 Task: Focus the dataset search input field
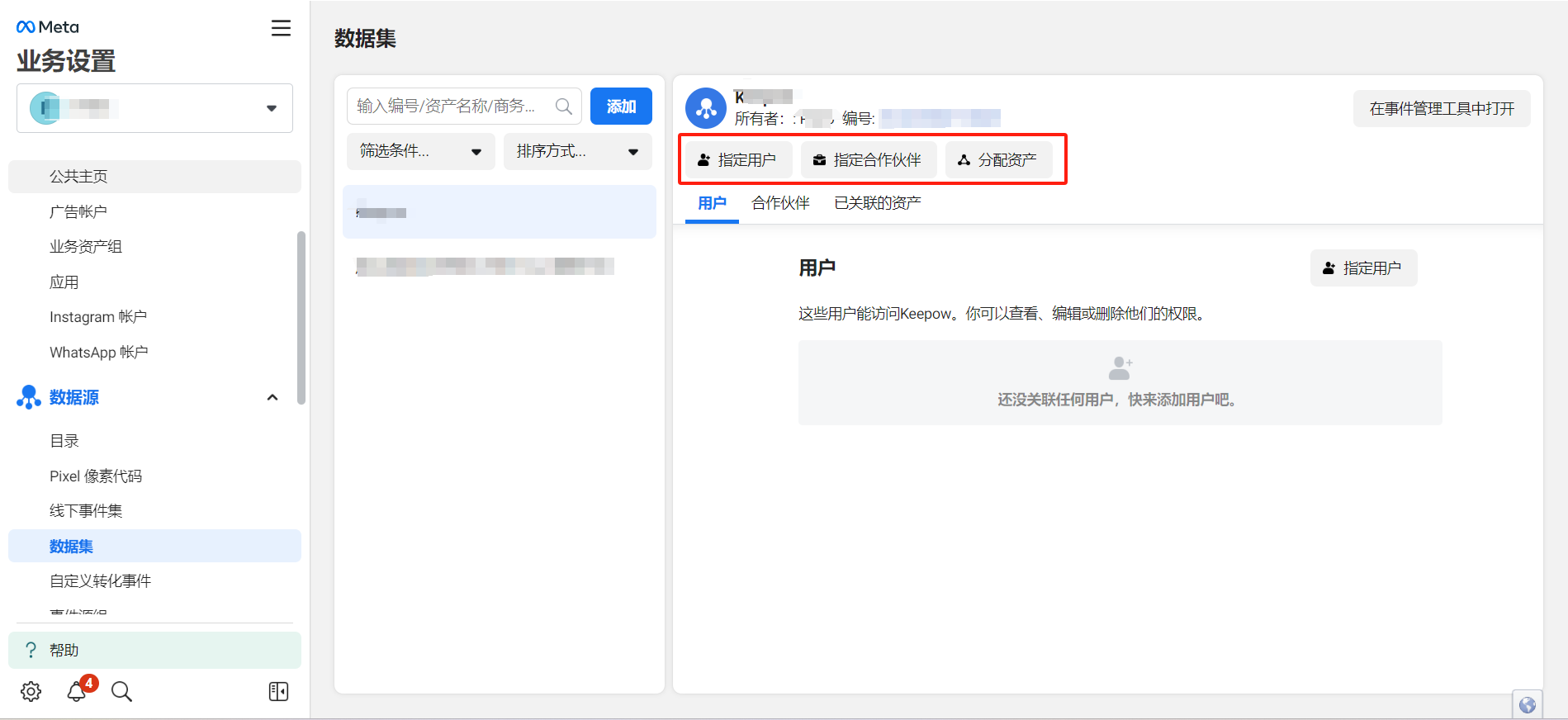tap(464, 106)
